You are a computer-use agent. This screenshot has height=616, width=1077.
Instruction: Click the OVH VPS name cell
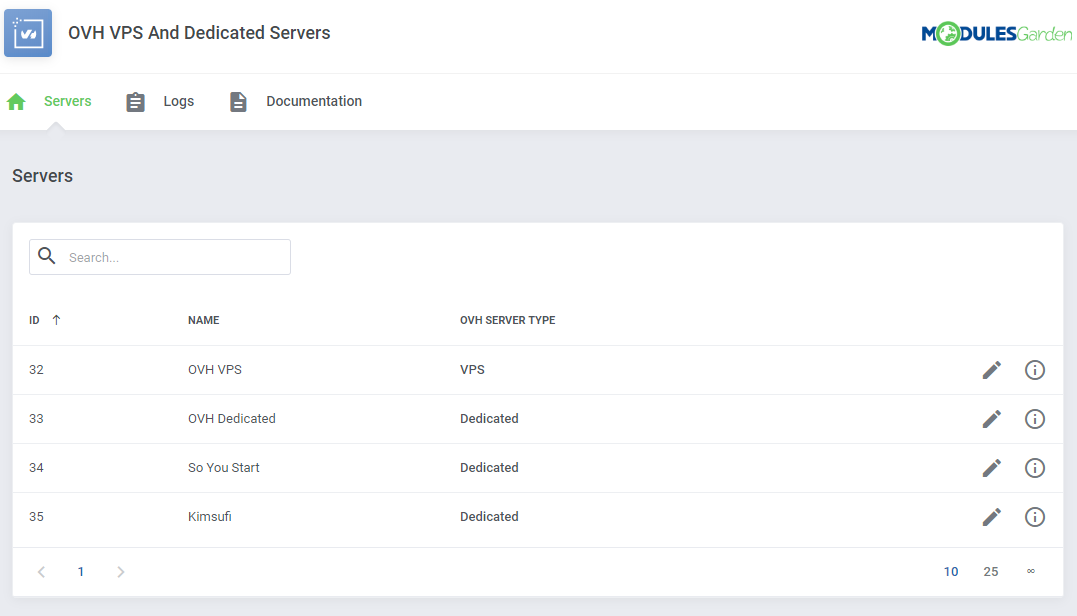(x=215, y=369)
